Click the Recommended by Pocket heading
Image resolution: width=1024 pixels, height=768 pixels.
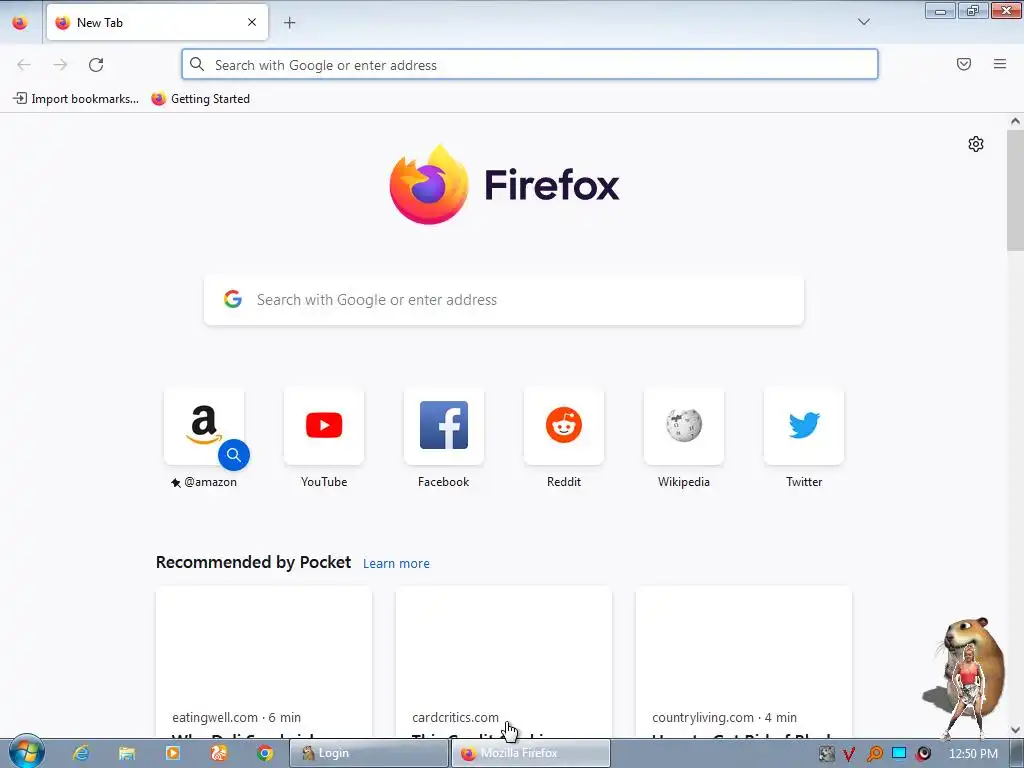point(253,562)
